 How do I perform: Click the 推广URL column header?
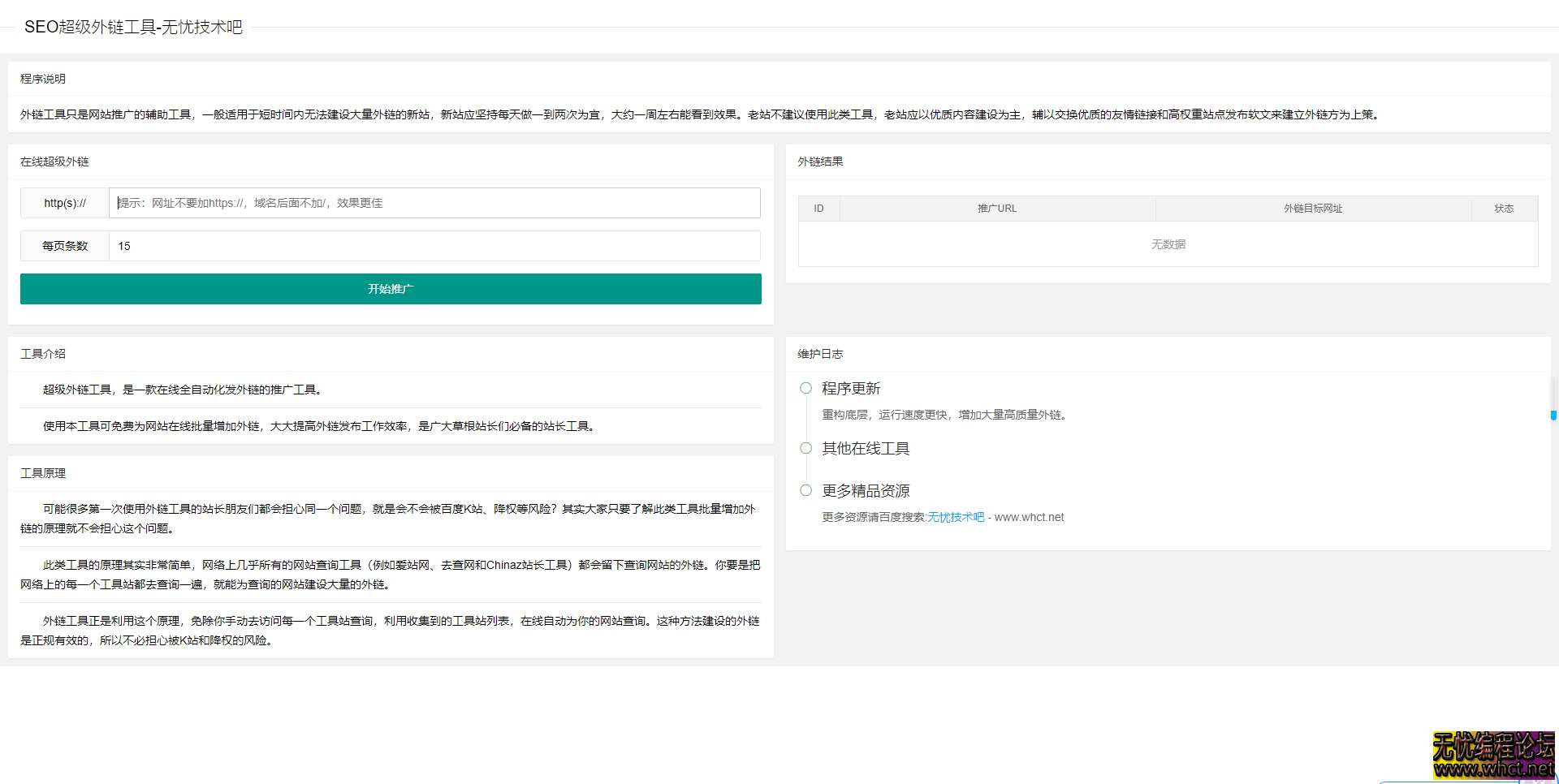pyautogui.click(x=997, y=208)
